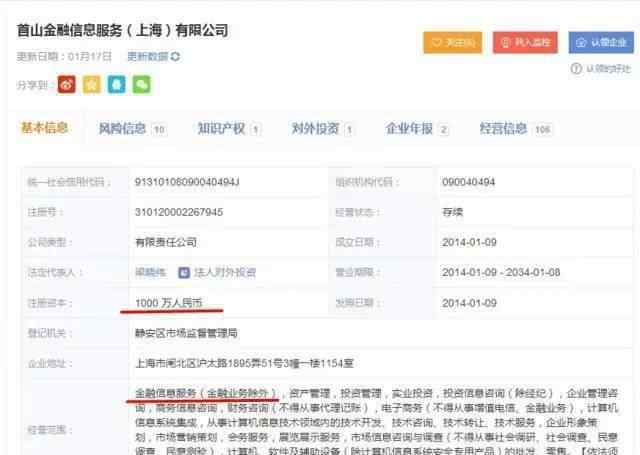Share via the blue QQ icon
640x455 pixels.
point(117,85)
